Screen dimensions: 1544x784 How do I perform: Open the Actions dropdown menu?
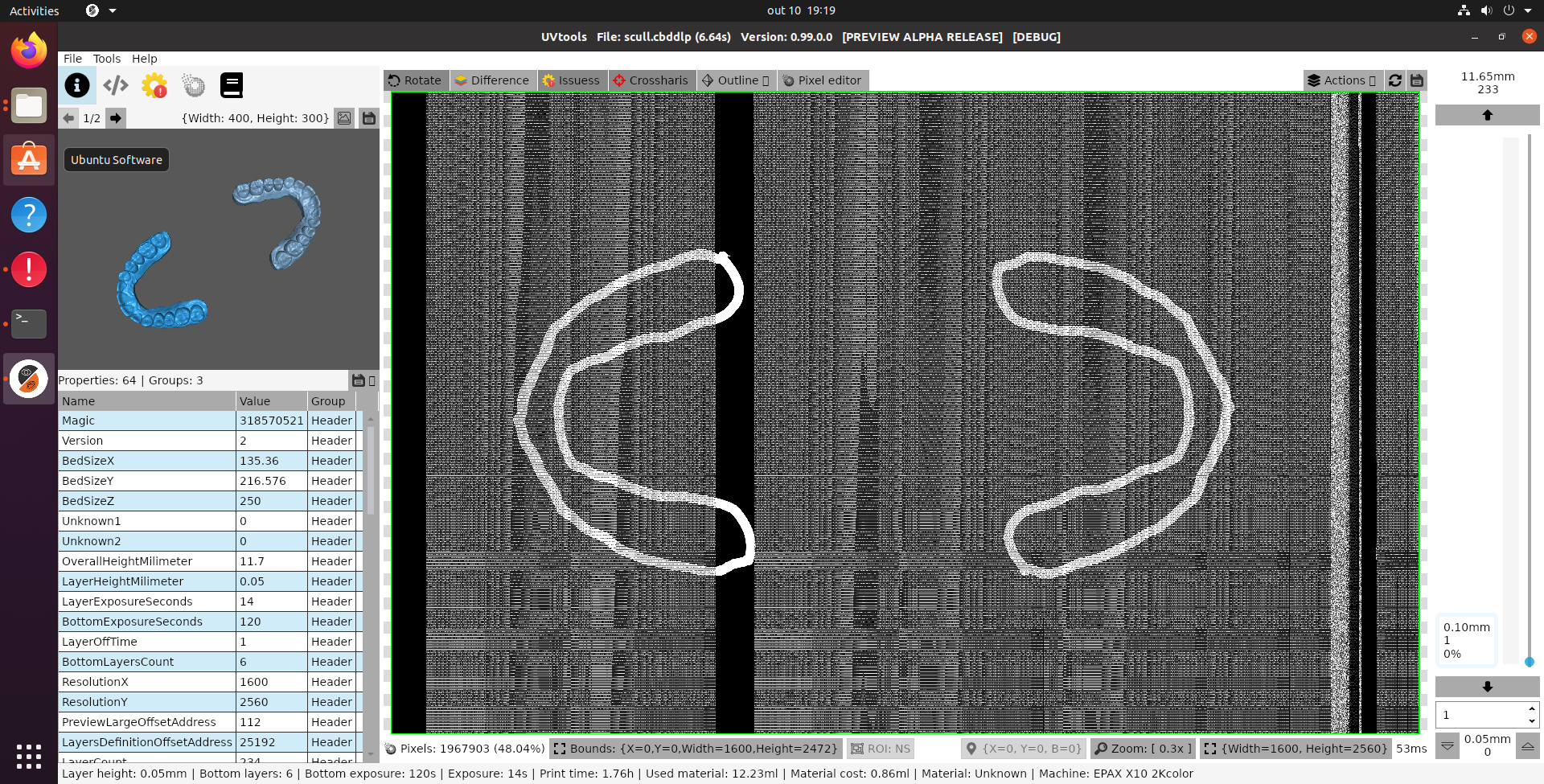[1341, 80]
